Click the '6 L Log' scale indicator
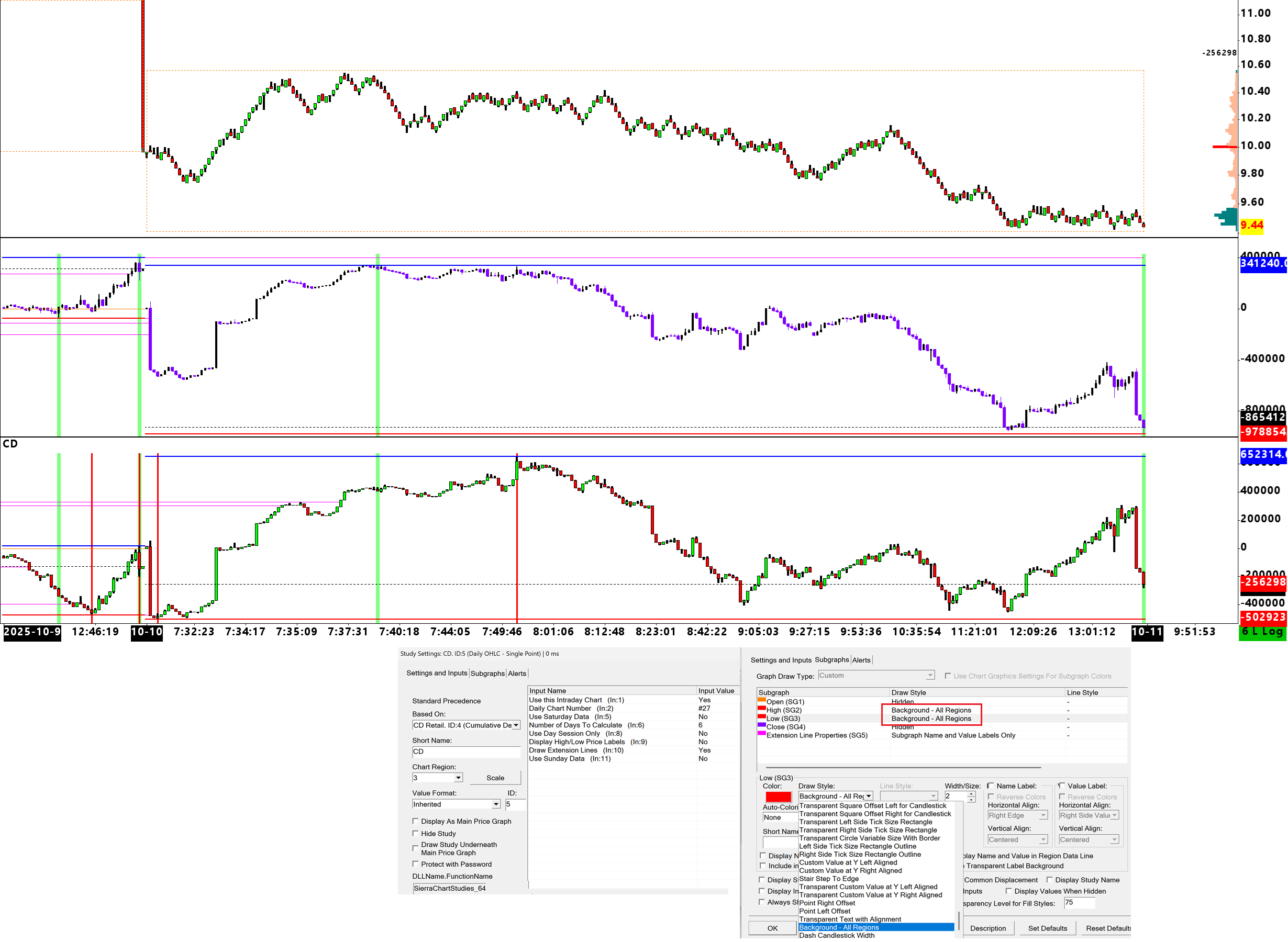 point(1262,632)
